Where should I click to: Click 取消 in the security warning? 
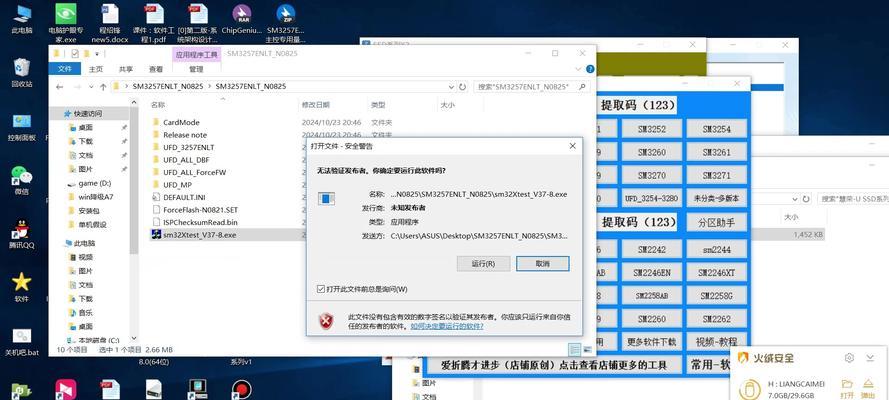point(542,264)
